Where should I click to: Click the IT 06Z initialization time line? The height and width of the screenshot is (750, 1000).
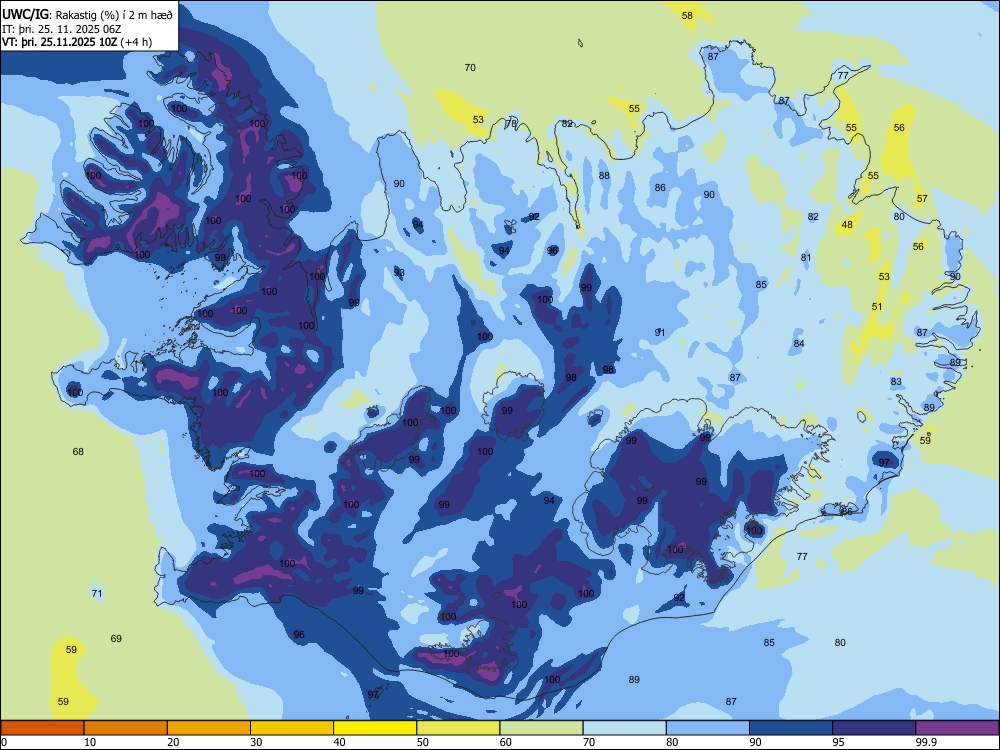(x=61, y=29)
